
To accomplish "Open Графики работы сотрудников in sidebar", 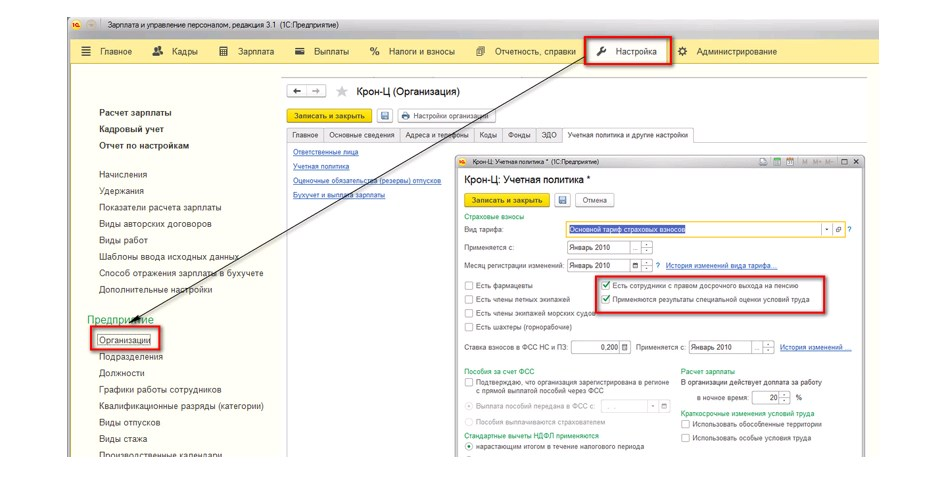I will [160, 390].
